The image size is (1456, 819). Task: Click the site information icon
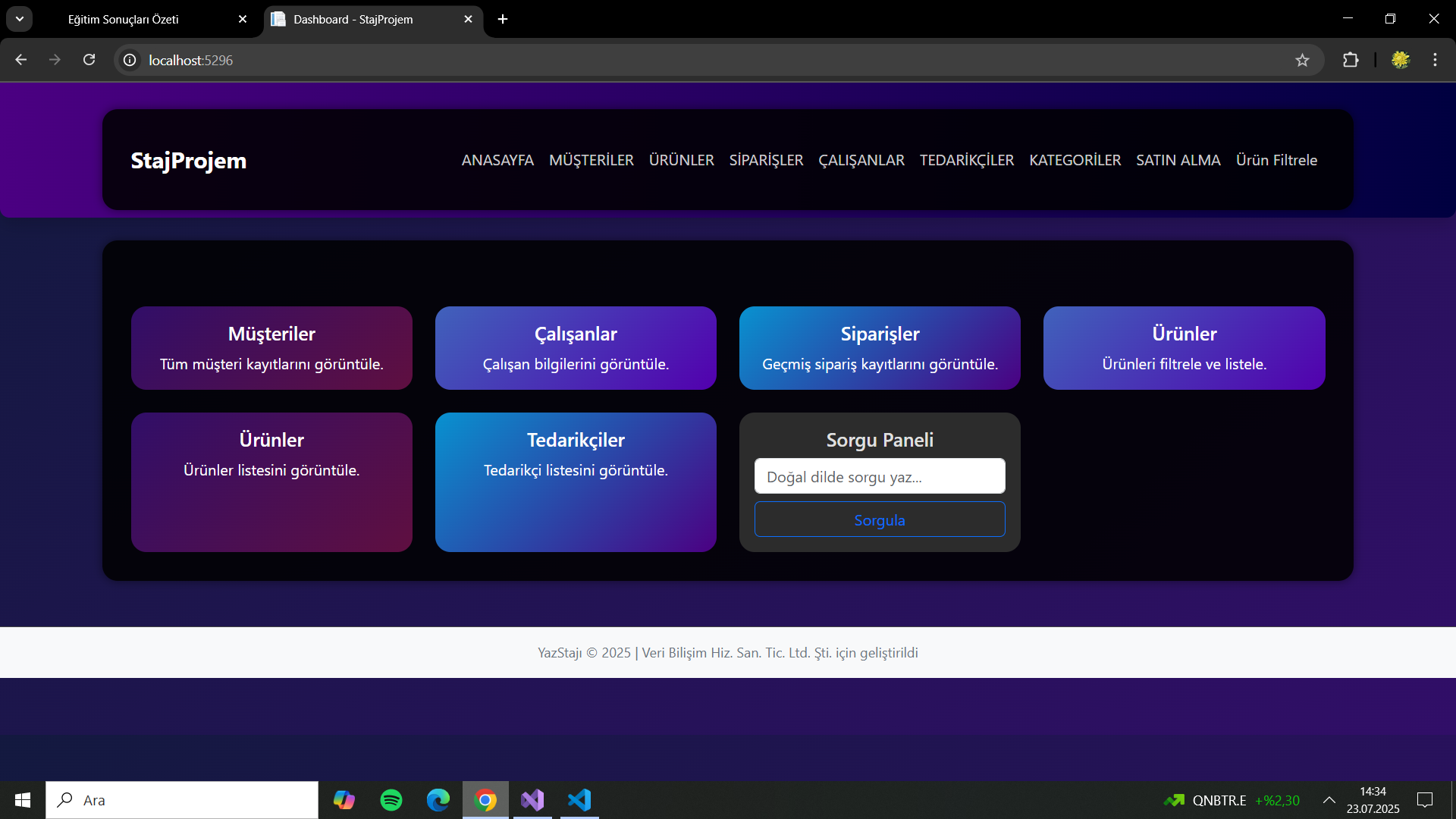point(130,60)
